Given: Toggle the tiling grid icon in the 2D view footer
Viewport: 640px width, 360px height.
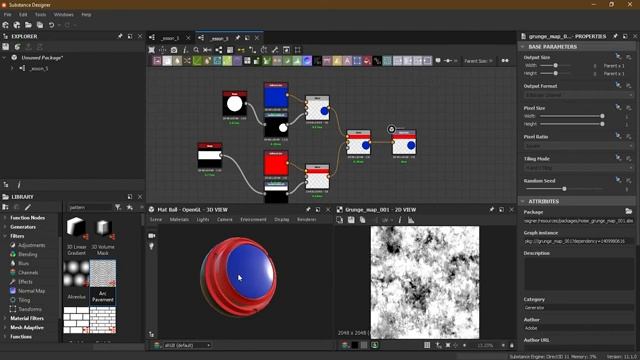Looking at the screenshot, I should point(427,345).
